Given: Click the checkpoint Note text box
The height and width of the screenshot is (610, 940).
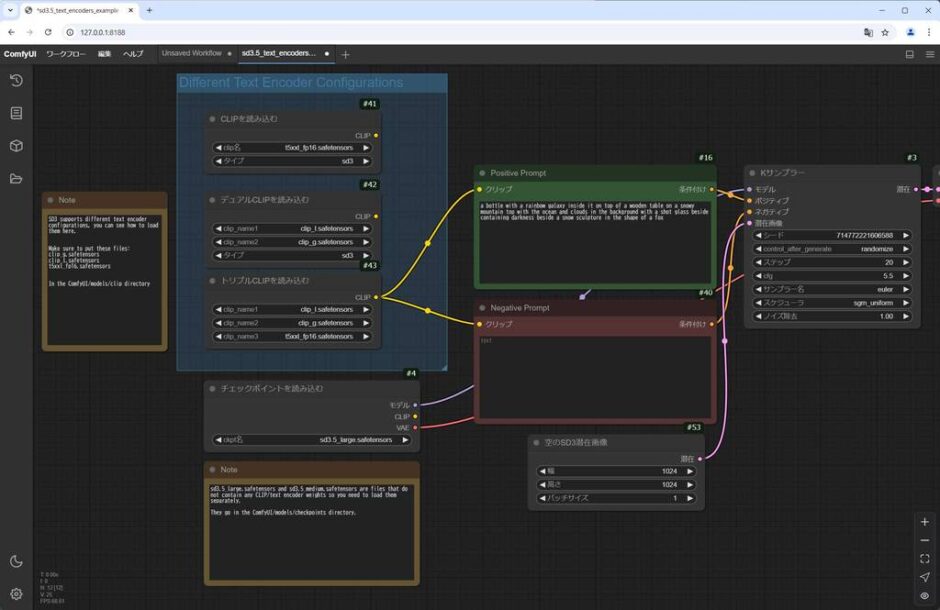Looking at the screenshot, I should pyautogui.click(x=311, y=532).
